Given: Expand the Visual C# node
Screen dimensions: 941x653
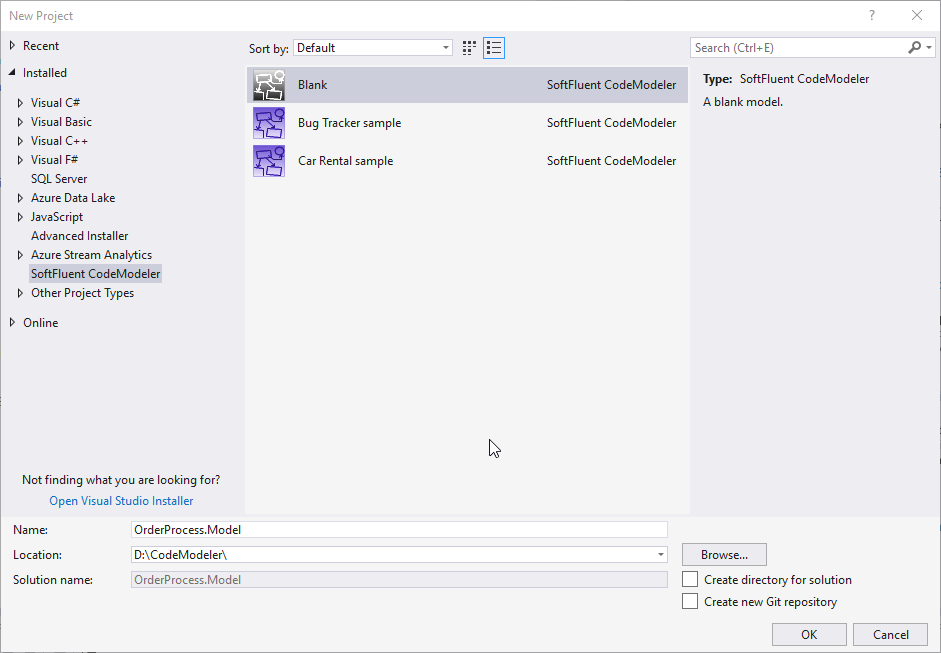Looking at the screenshot, I should pyautogui.click(x=20, y=103).
